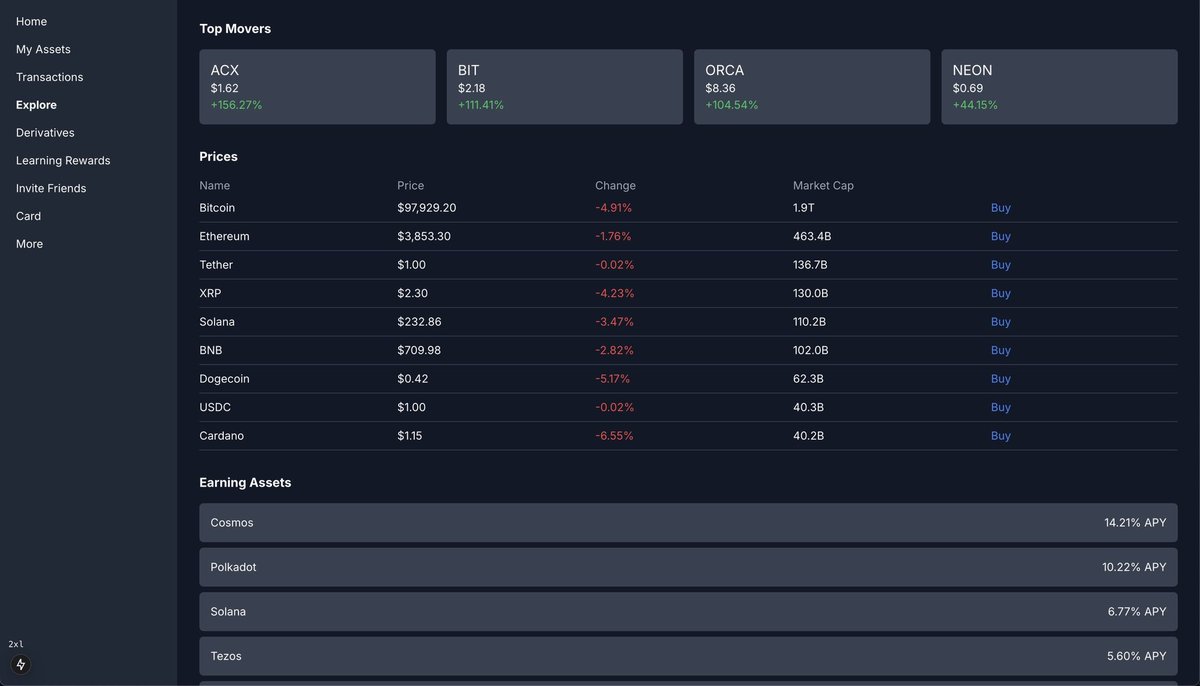
Task: Click the 2xl breakpoint label
Action: point(16,644)
